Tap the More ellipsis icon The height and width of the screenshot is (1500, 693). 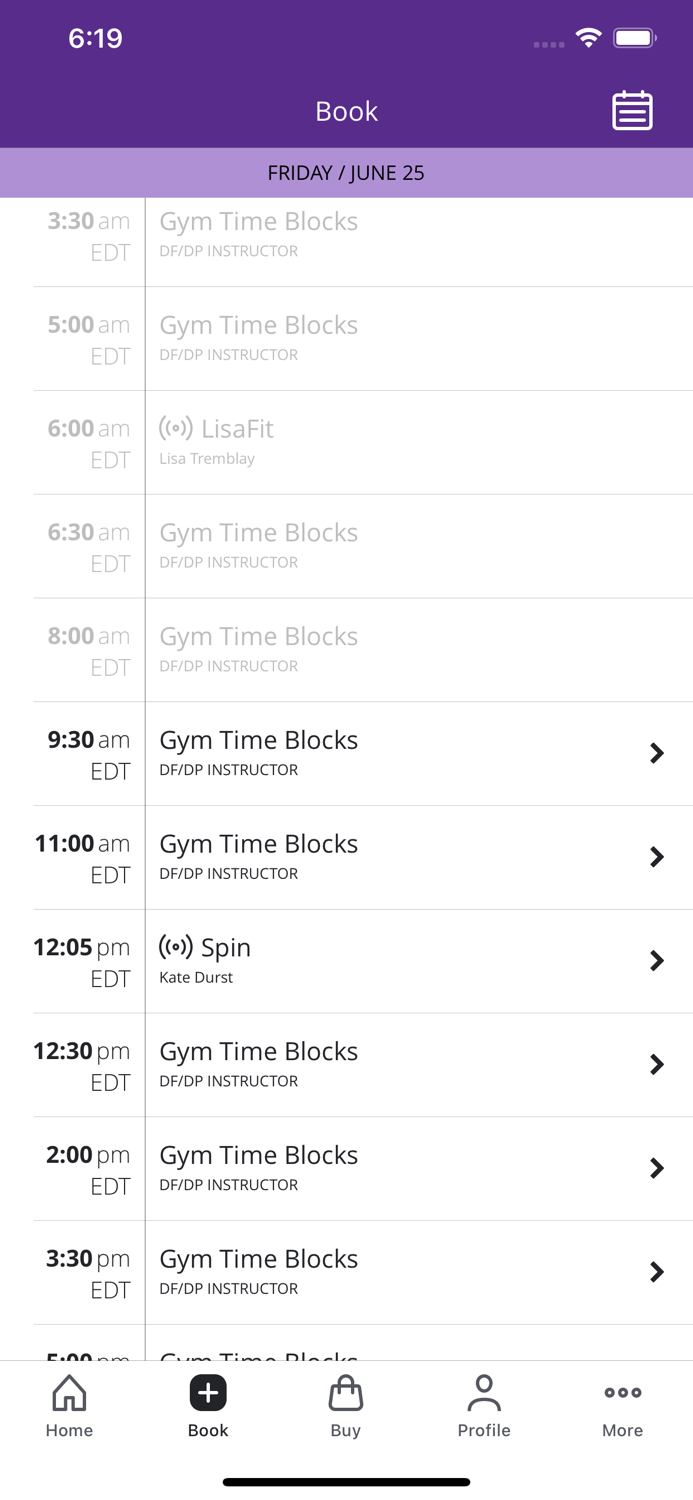click(622, 1392)
